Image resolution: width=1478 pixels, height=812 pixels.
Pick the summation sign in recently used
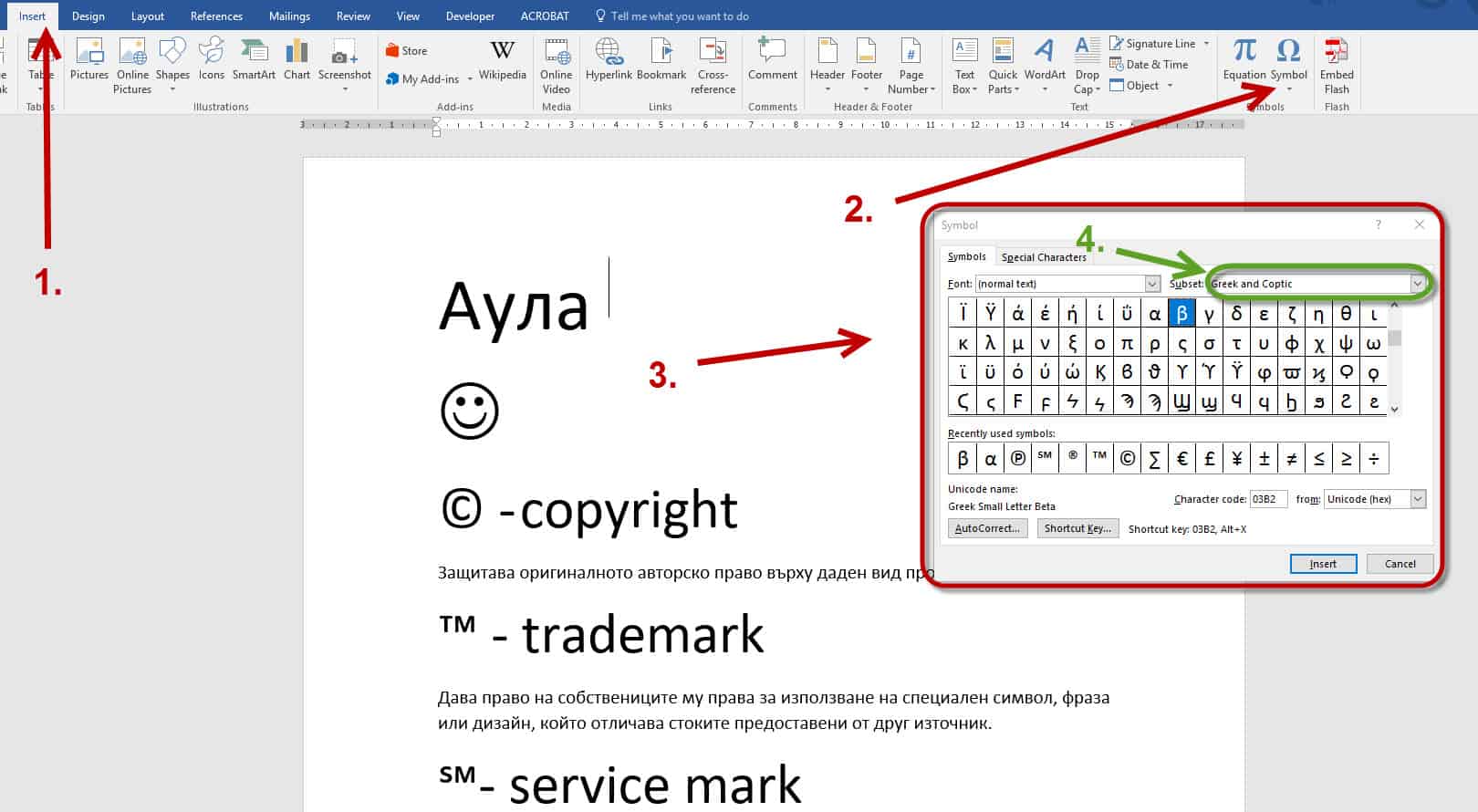point(1155,459)
